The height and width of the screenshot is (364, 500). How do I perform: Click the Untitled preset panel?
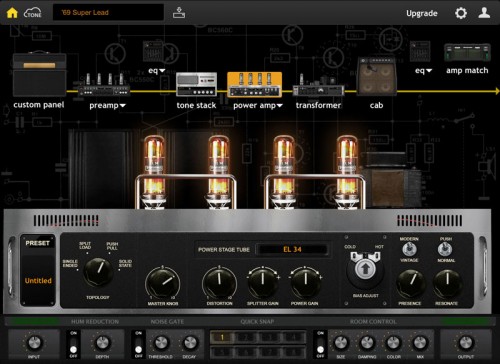[38, 270]
